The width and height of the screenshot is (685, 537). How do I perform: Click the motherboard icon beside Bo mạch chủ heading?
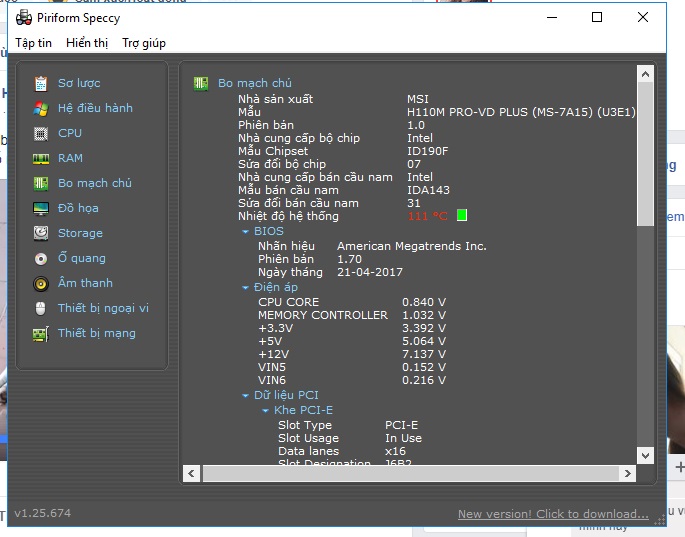point(201,83)
